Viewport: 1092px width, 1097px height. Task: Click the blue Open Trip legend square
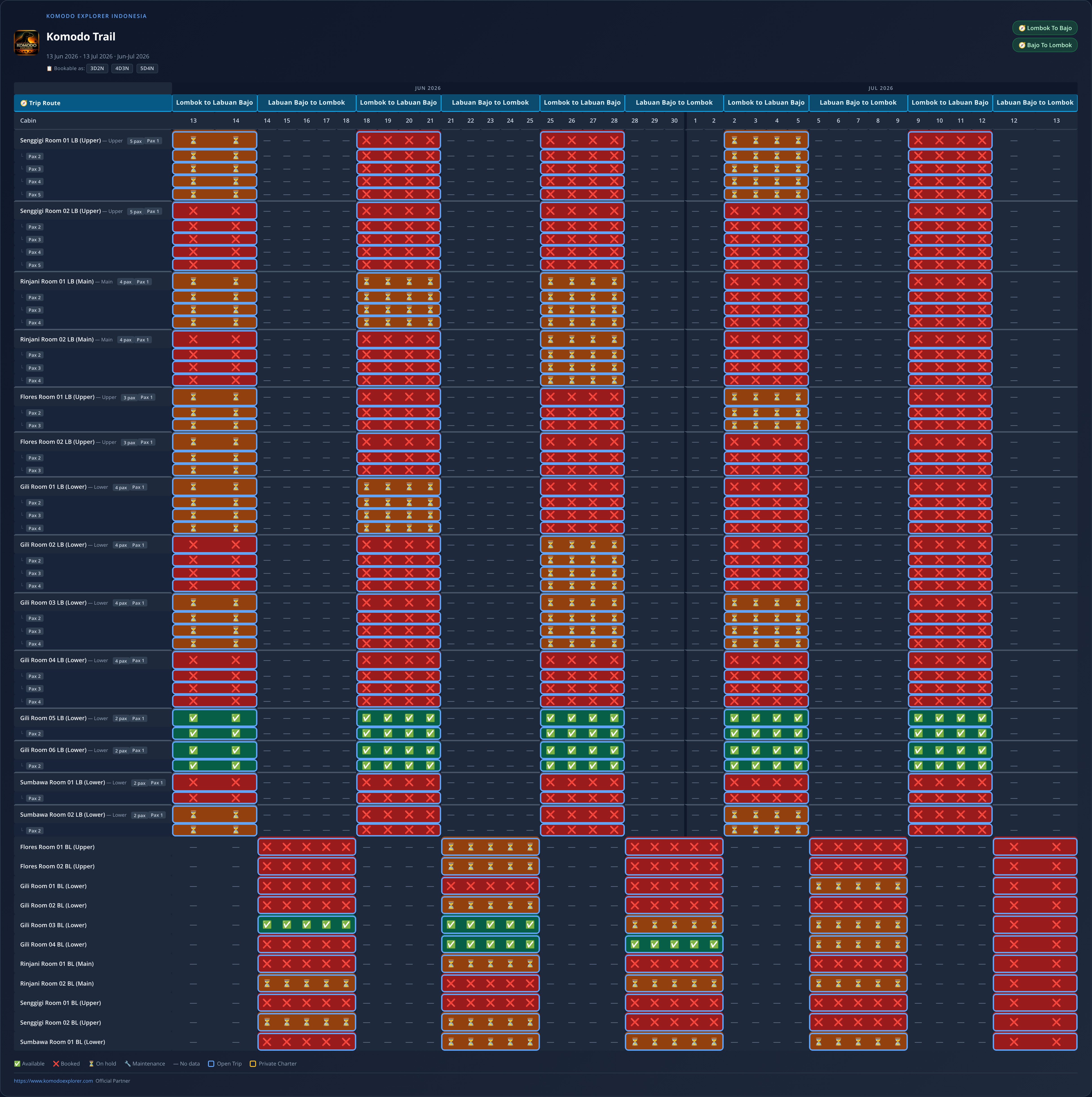[x=211, y=1064]
